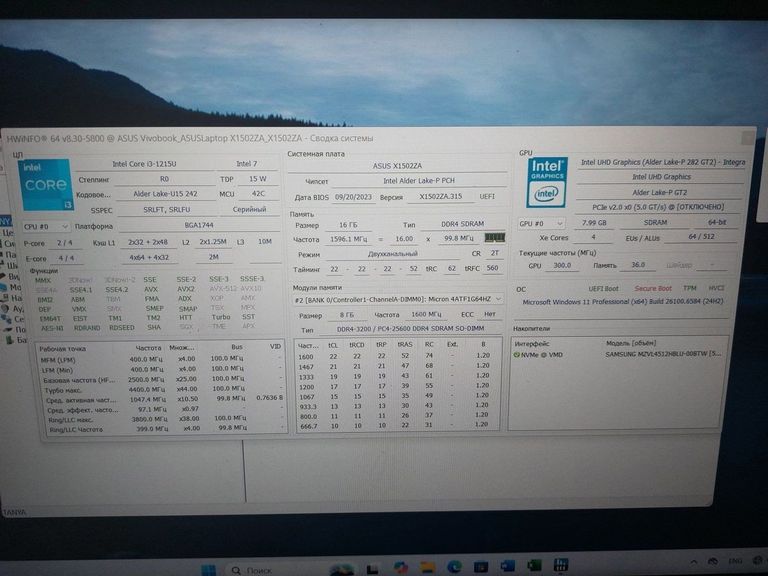The height and width of the screenshot is (576, 768).
Task: Click the green NVMe drive status icon
Action: point(516,354)
